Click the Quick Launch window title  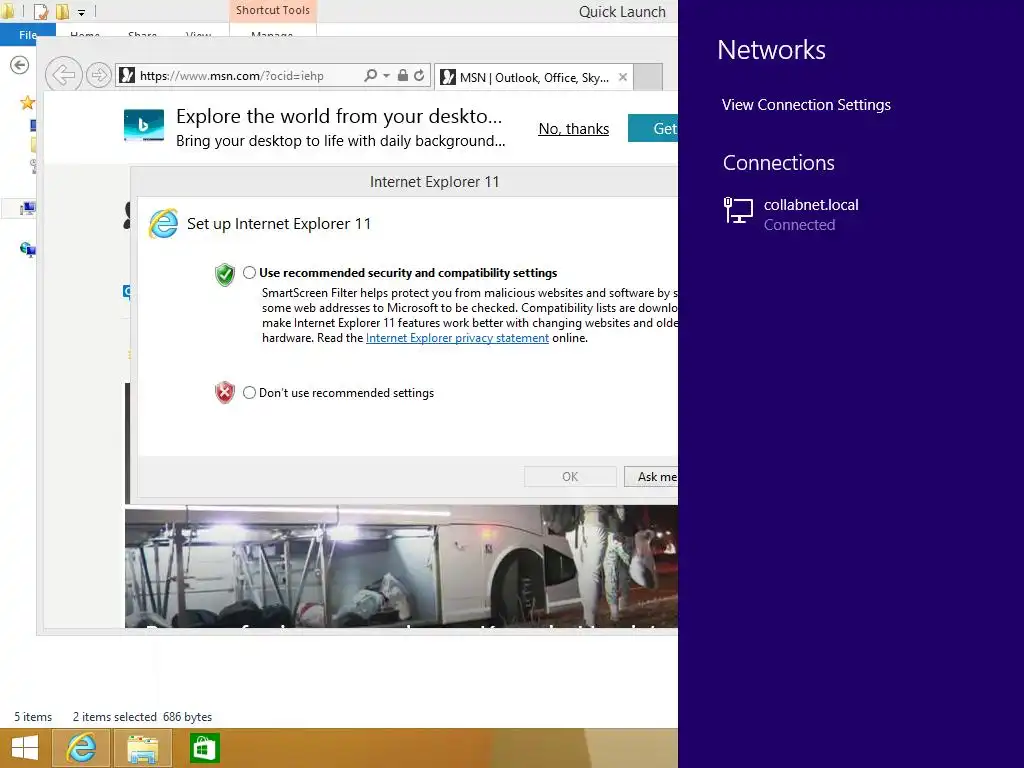click(622, 12)
